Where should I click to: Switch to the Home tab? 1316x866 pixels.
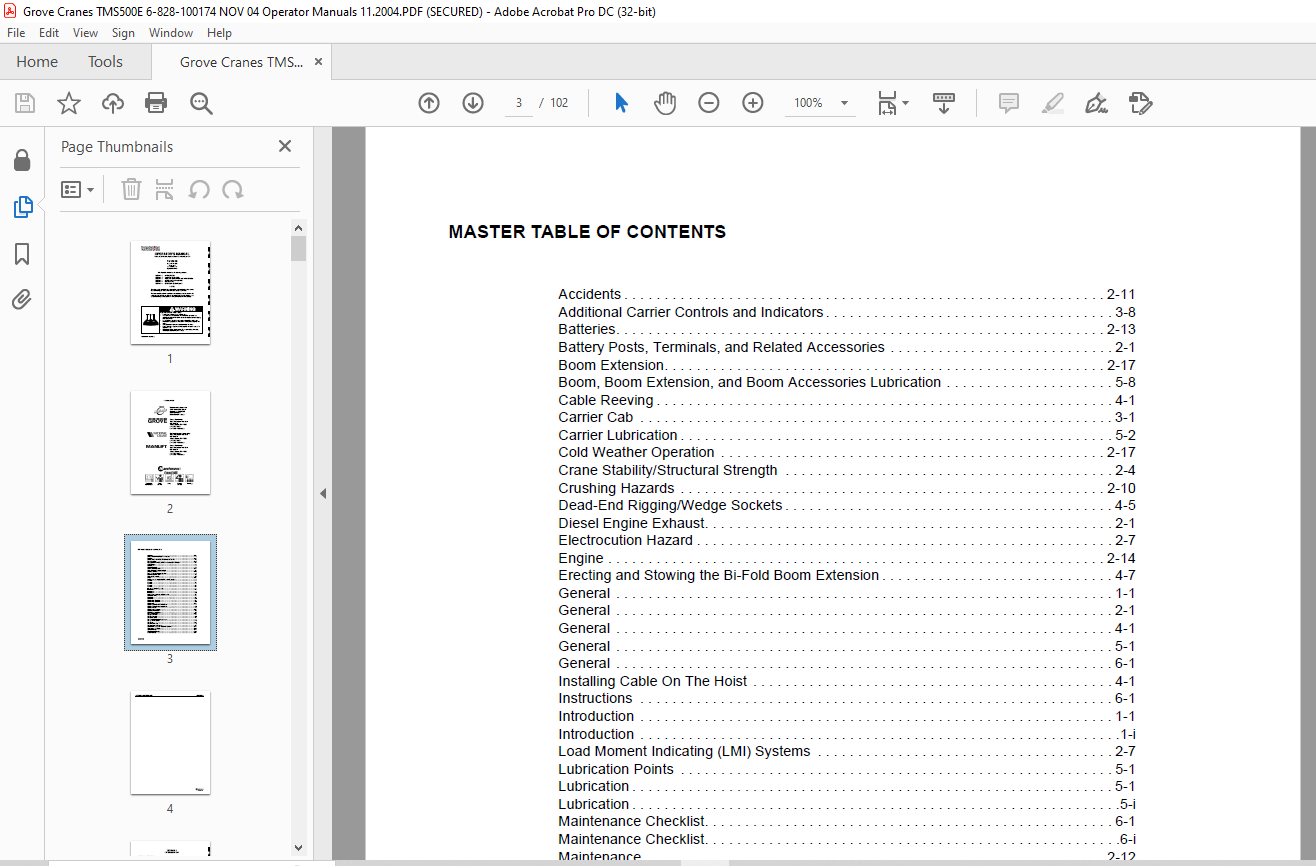click(37, 62)
